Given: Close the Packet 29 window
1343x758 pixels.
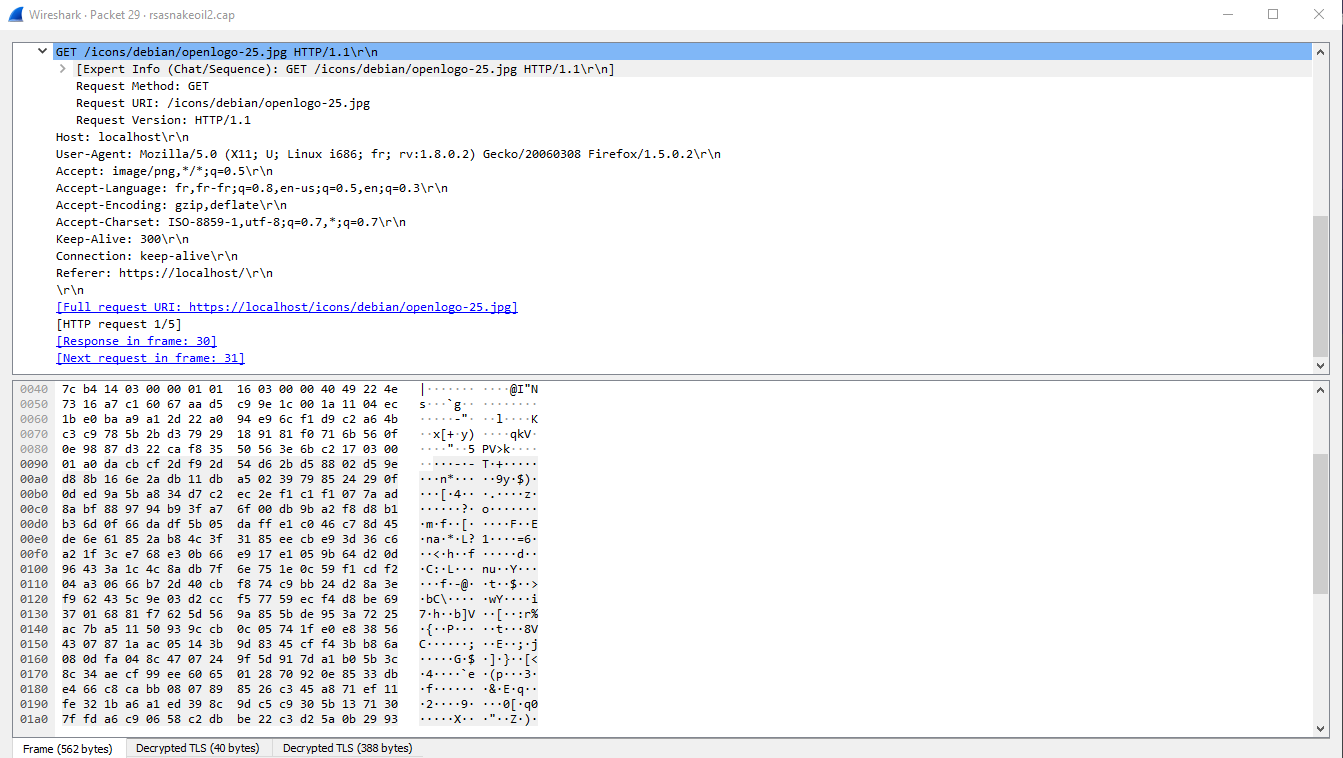Looking at the screenshot, I should [1319, 15].
